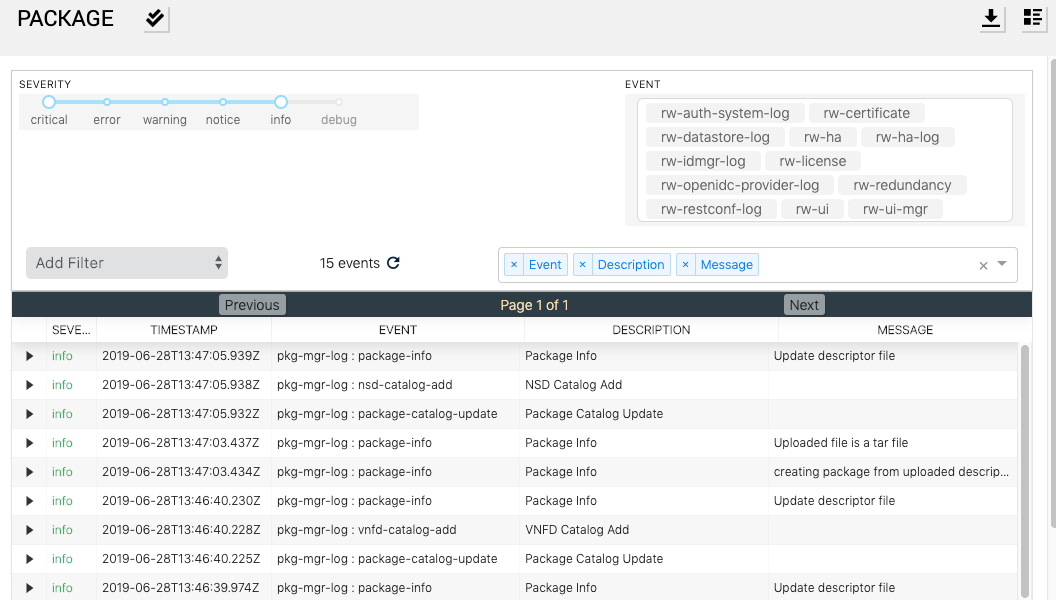The height and width of the screenshot is (600, 1056).
Task: Expand the nsd-catalog-add event row
Action: (29, 385)
